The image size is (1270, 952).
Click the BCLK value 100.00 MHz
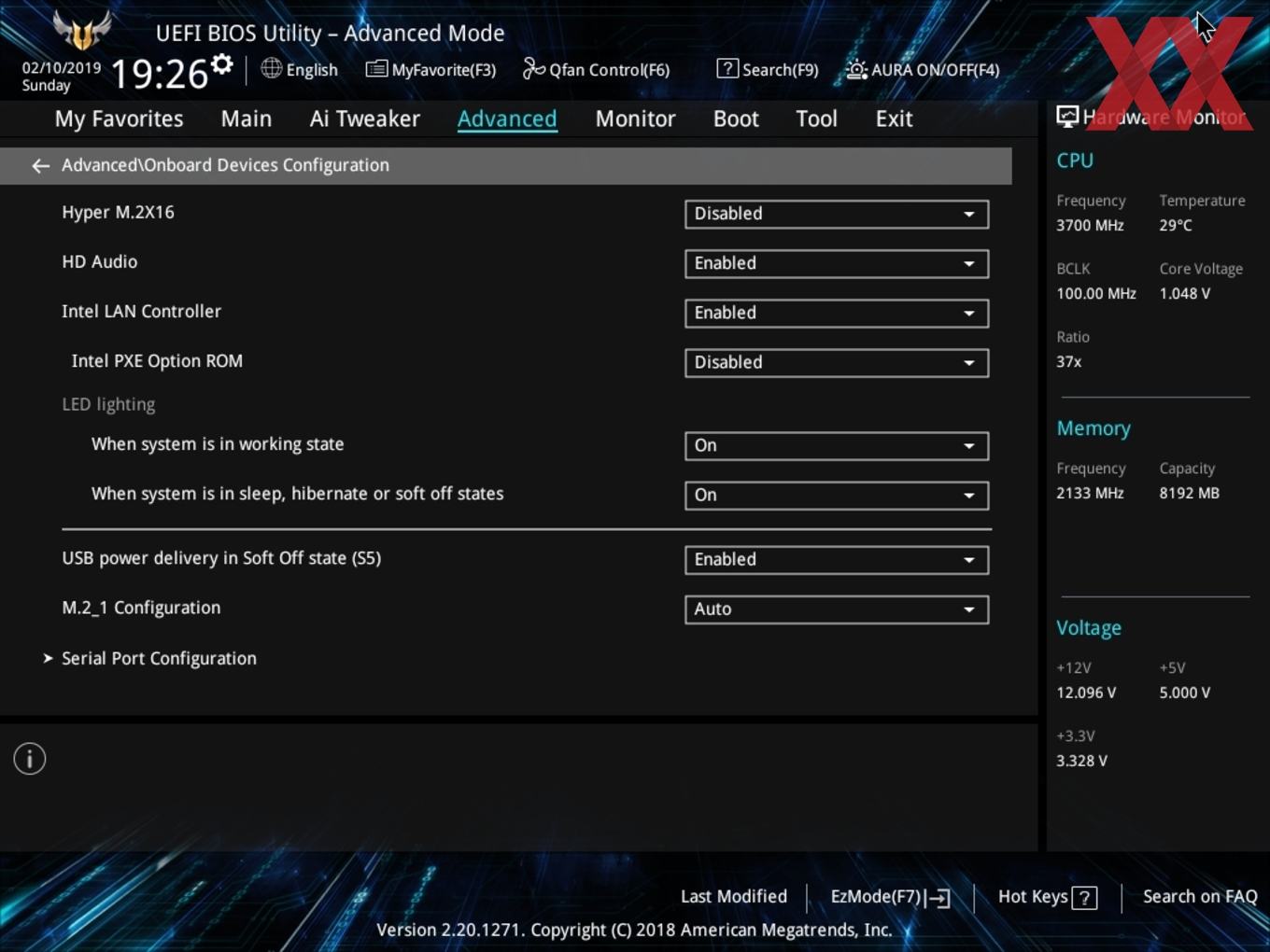(x=1096, y=293)
